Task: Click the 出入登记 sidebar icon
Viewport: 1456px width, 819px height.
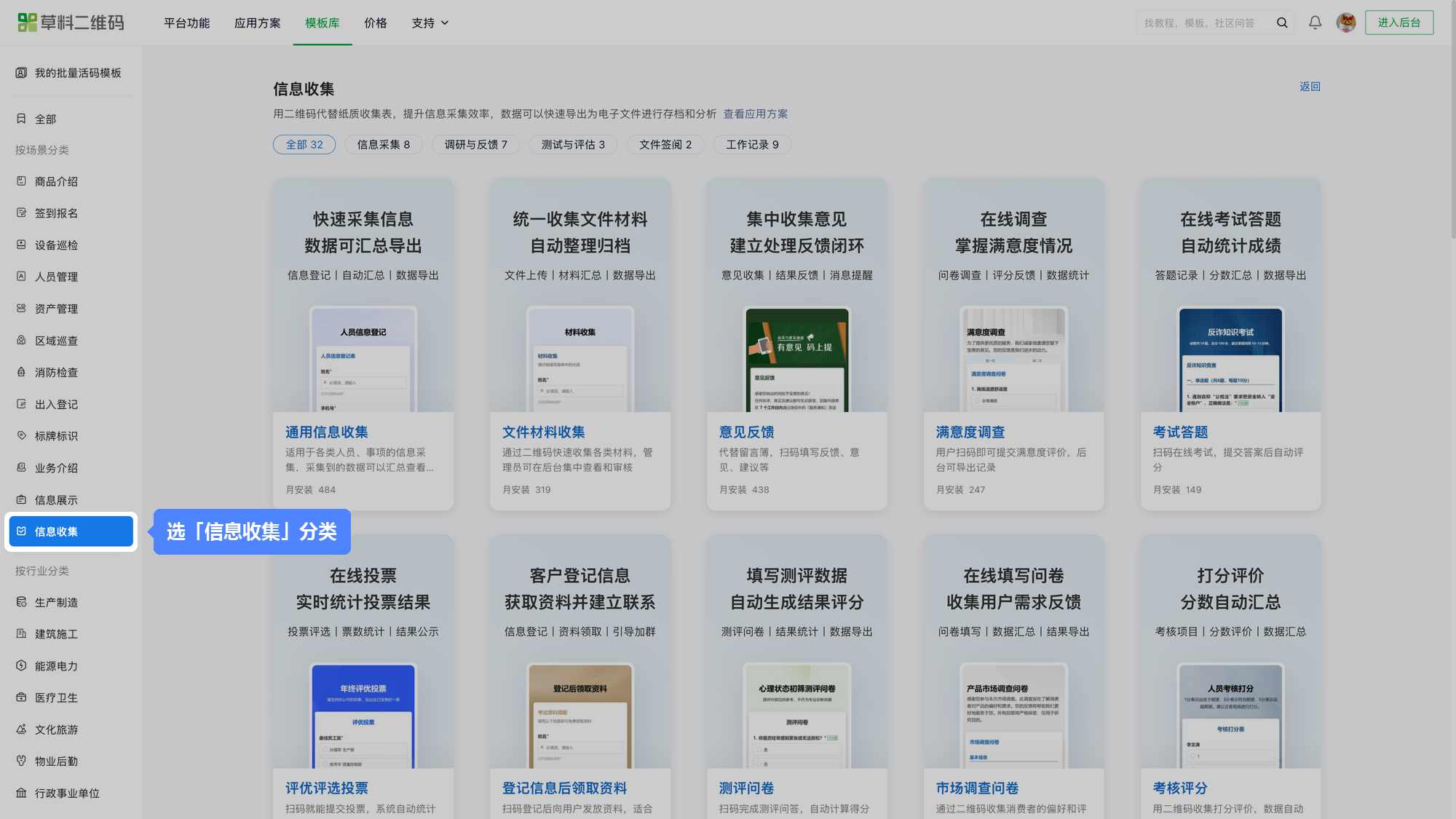Action: [21, 404]
